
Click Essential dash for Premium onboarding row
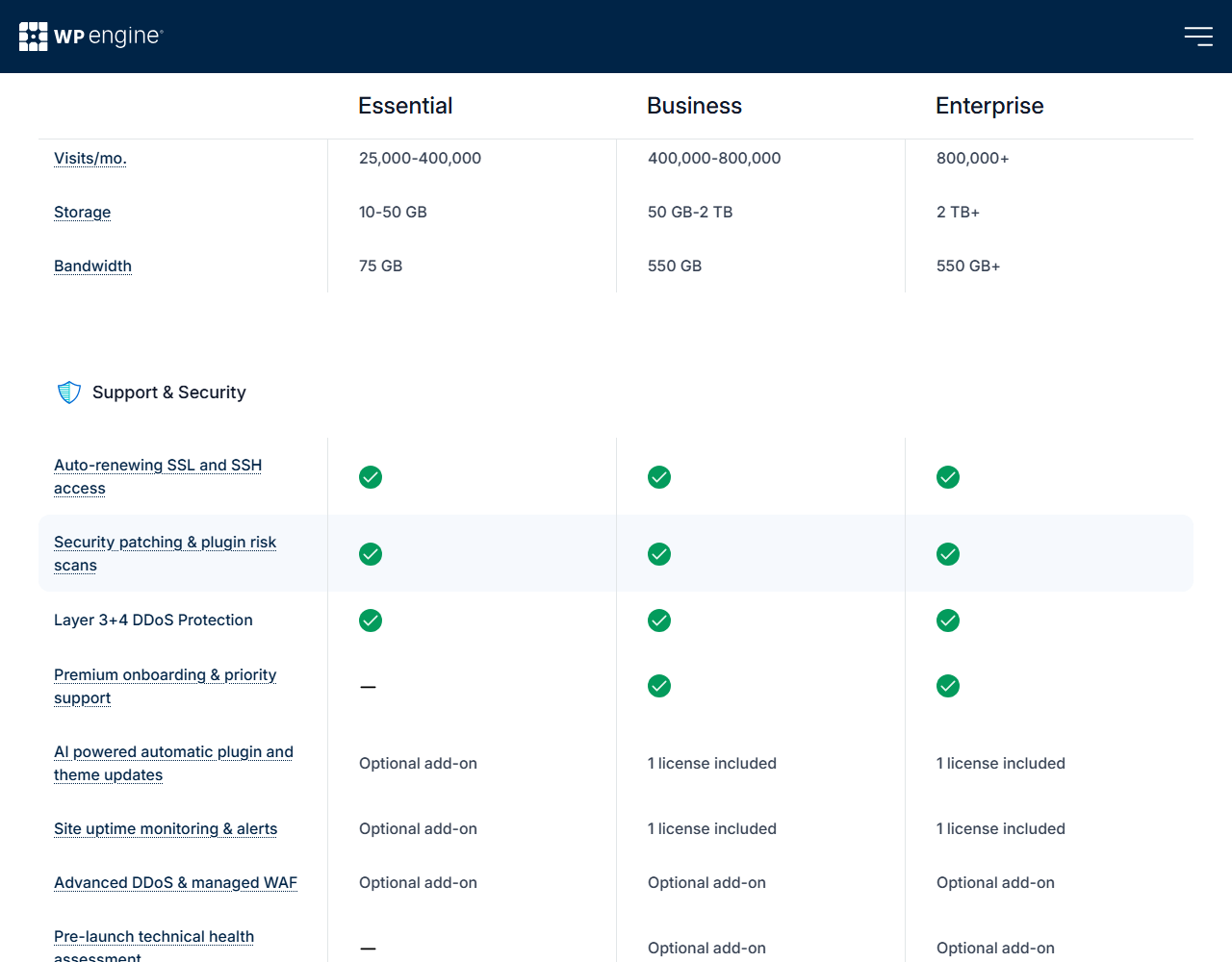pos(368,687)
